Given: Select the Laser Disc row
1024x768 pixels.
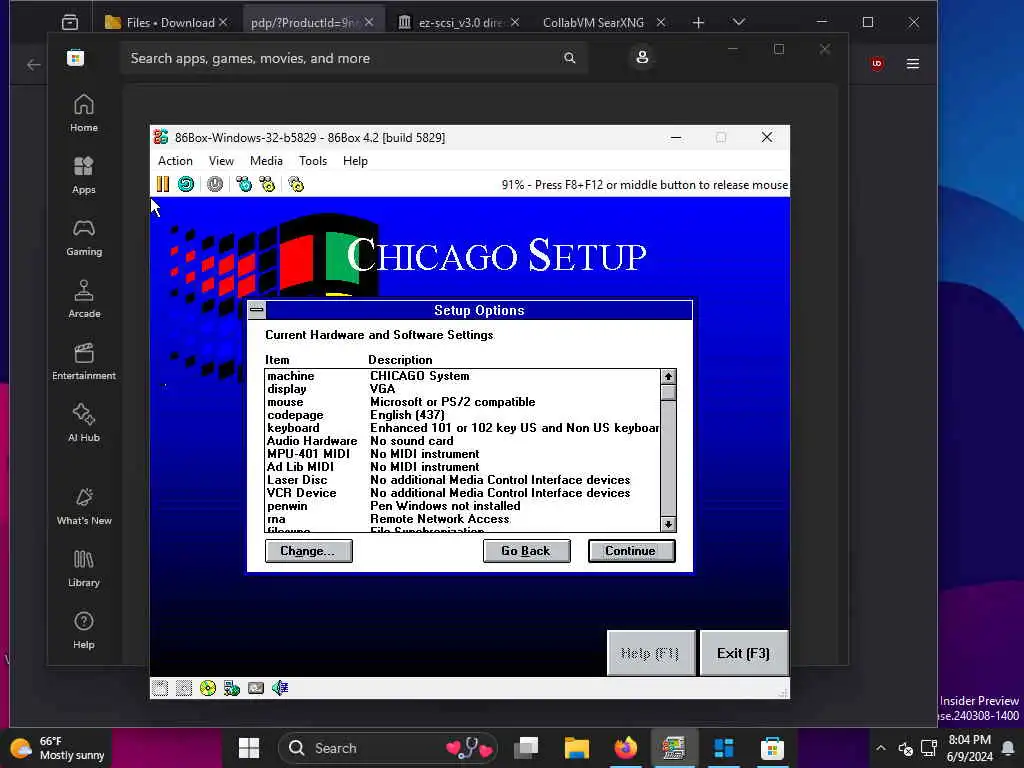Looking at the screenshot, I should [462, 480].
